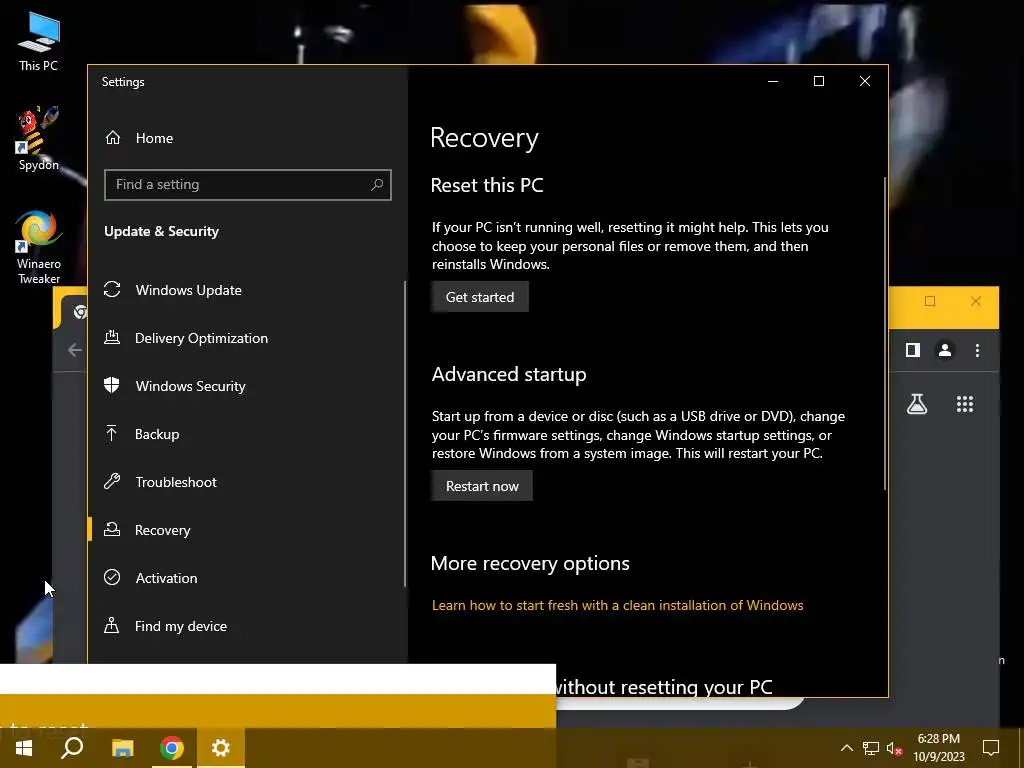This screenshot has height=768, width=1024.
Task: Focus the Find a setting search box
Action: 248,185
